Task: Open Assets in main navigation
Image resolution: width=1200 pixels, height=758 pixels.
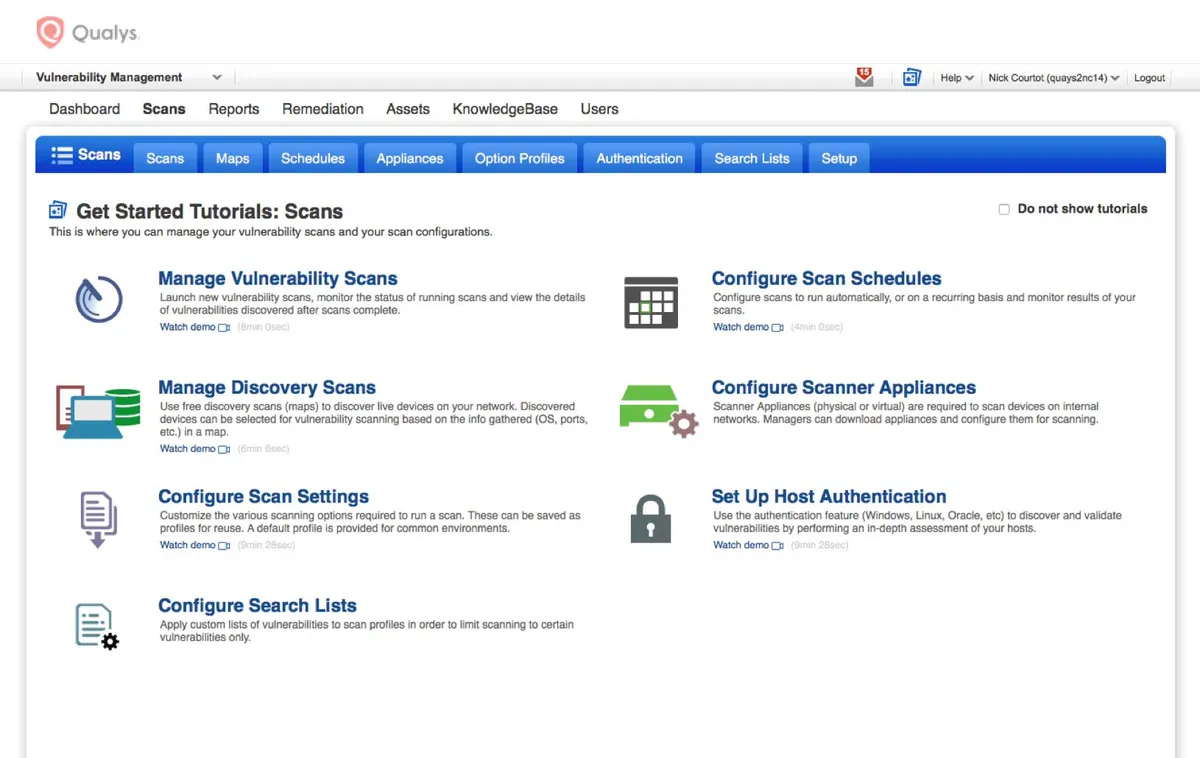Action: pos(408,109)
